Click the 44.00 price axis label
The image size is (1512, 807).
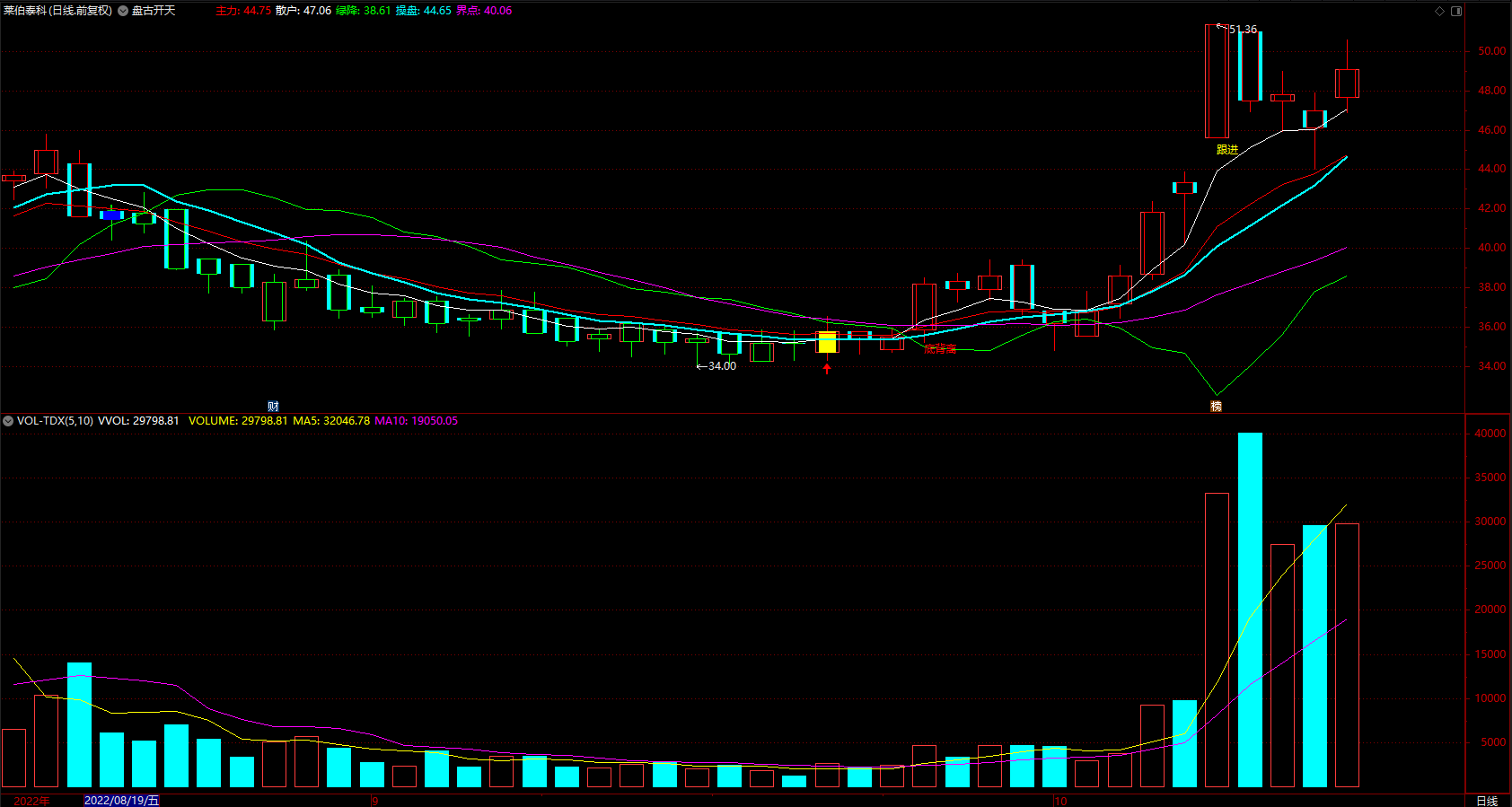pyautogui.click(x=1491, y=169)
